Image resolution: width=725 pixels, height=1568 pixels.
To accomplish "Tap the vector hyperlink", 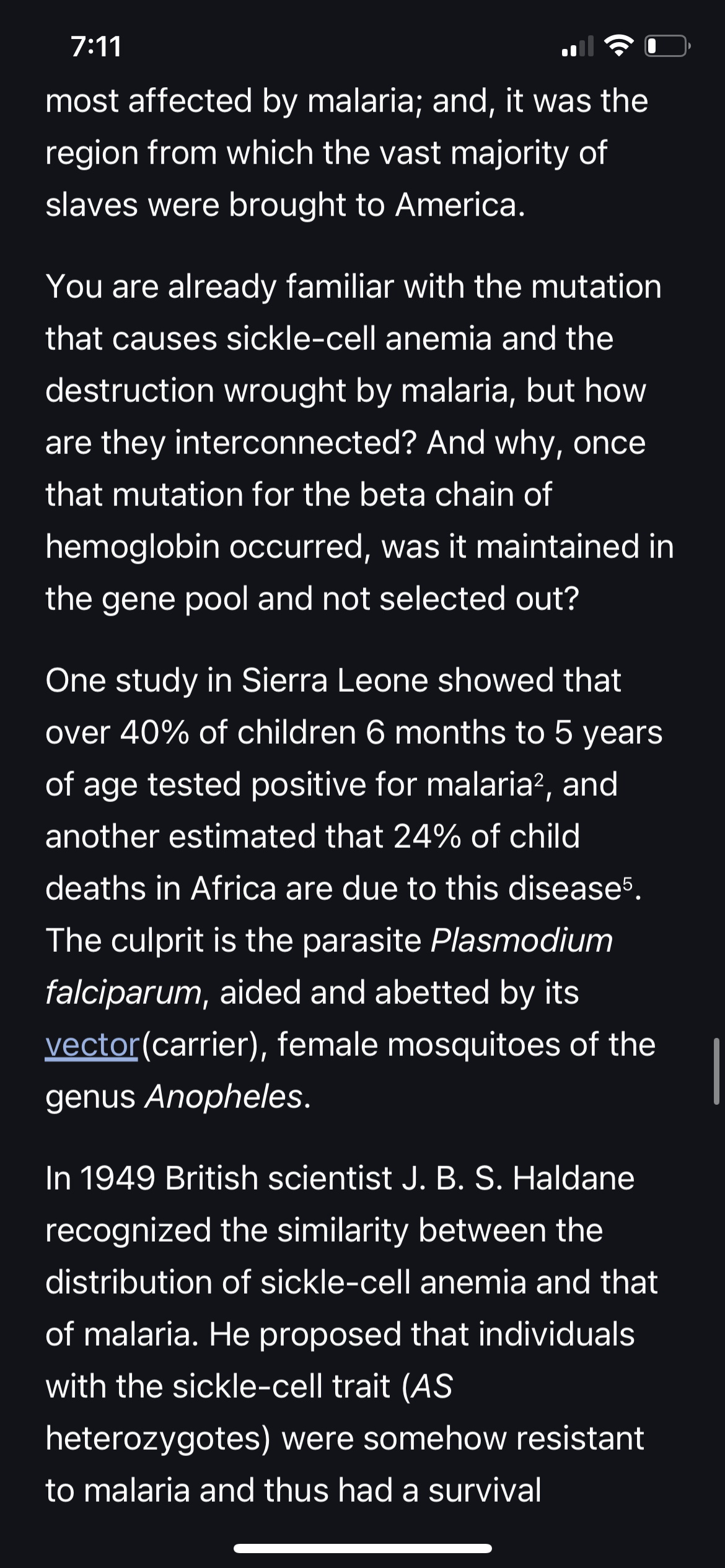I will tap(92, 1045).
